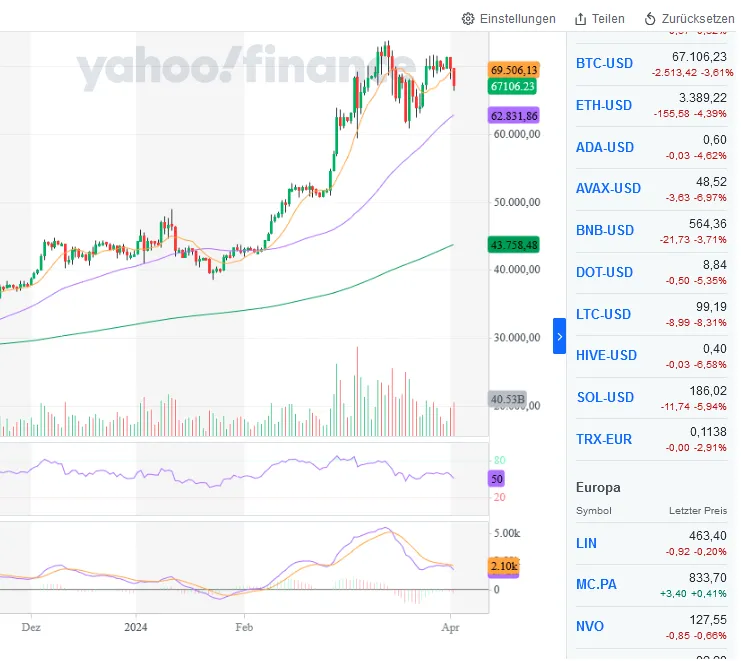
Task: Click ETH-USD price 3.389,22
Action: click(x=703, y=98)
